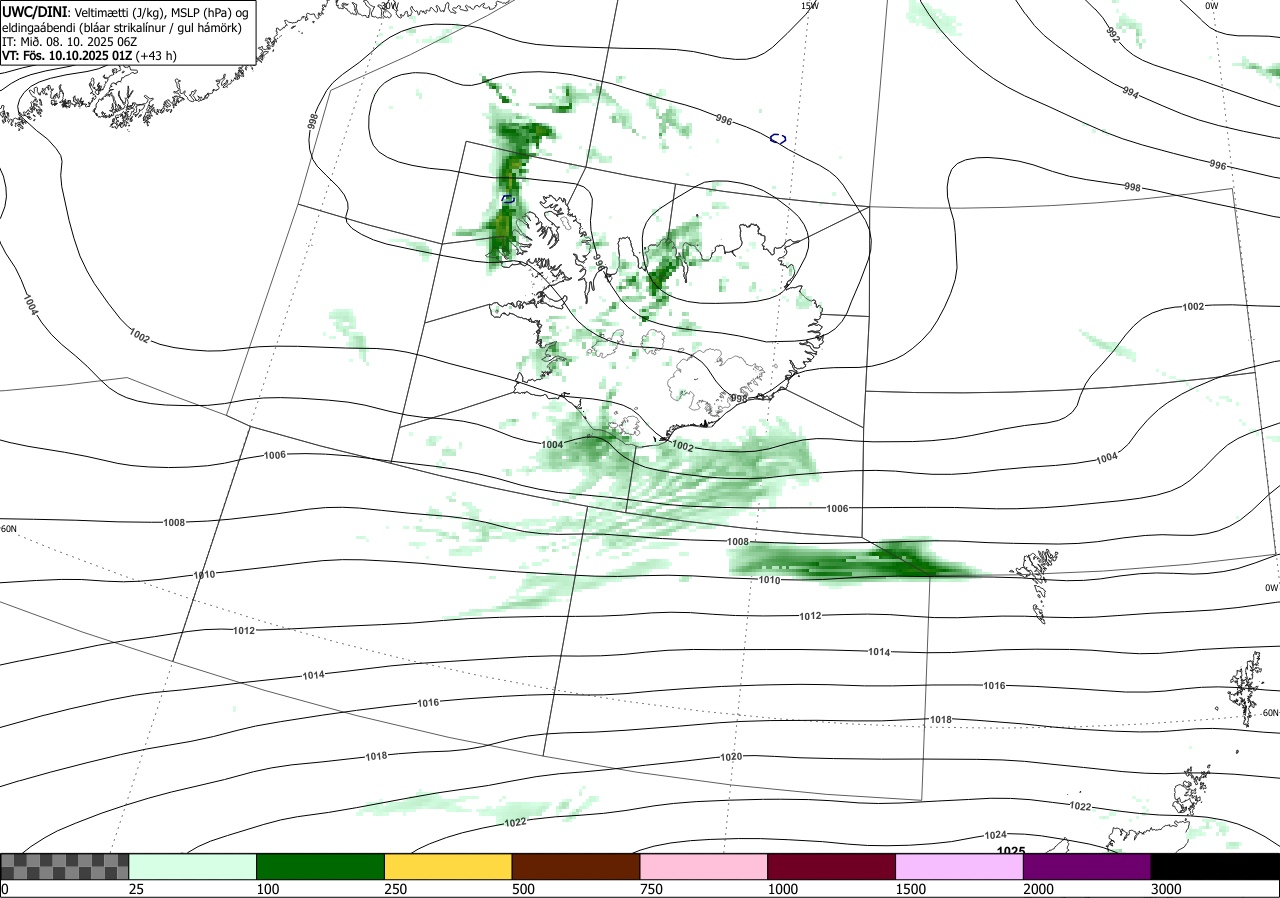Viewport: 1280px width, 898px height.
Task: Click the gray checkered 0–25 legend swatch
Action: (65, 866)
